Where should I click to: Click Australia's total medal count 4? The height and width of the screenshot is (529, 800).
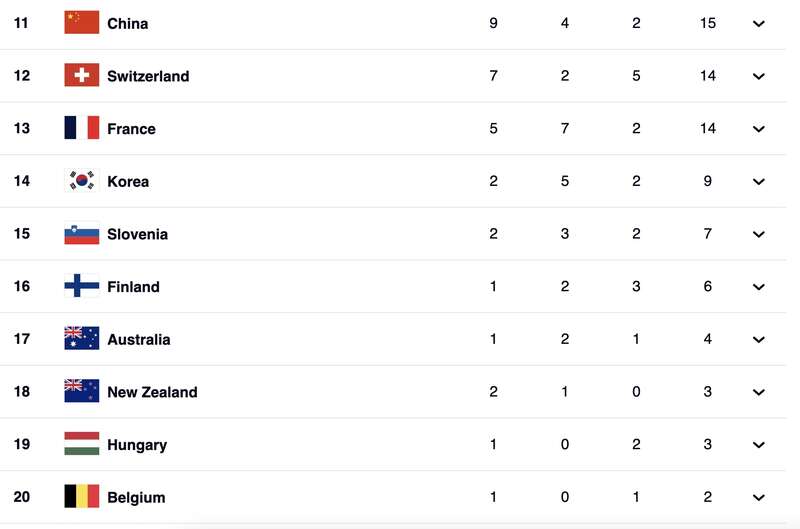pyautogui.click(x=708, y=339)
